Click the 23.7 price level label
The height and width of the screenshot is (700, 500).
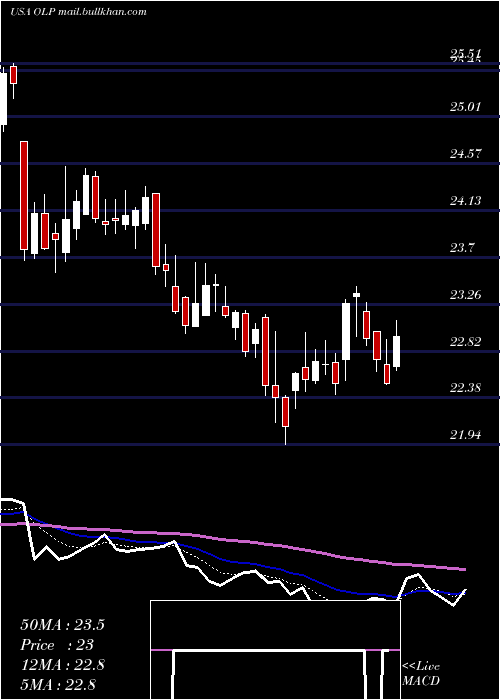tap(462, 248)
